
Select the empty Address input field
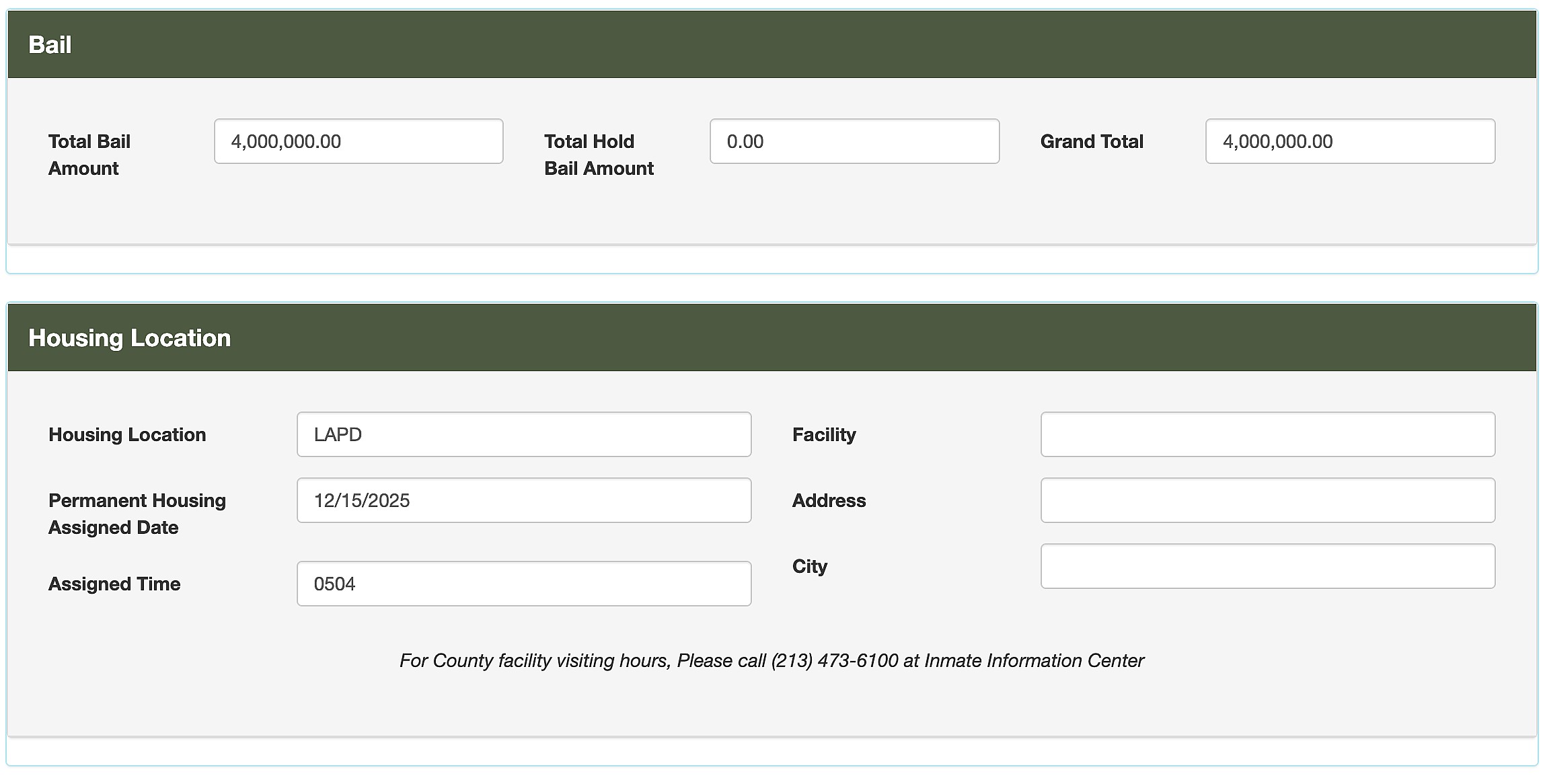pyautogui.click(x=1267, y=500)
